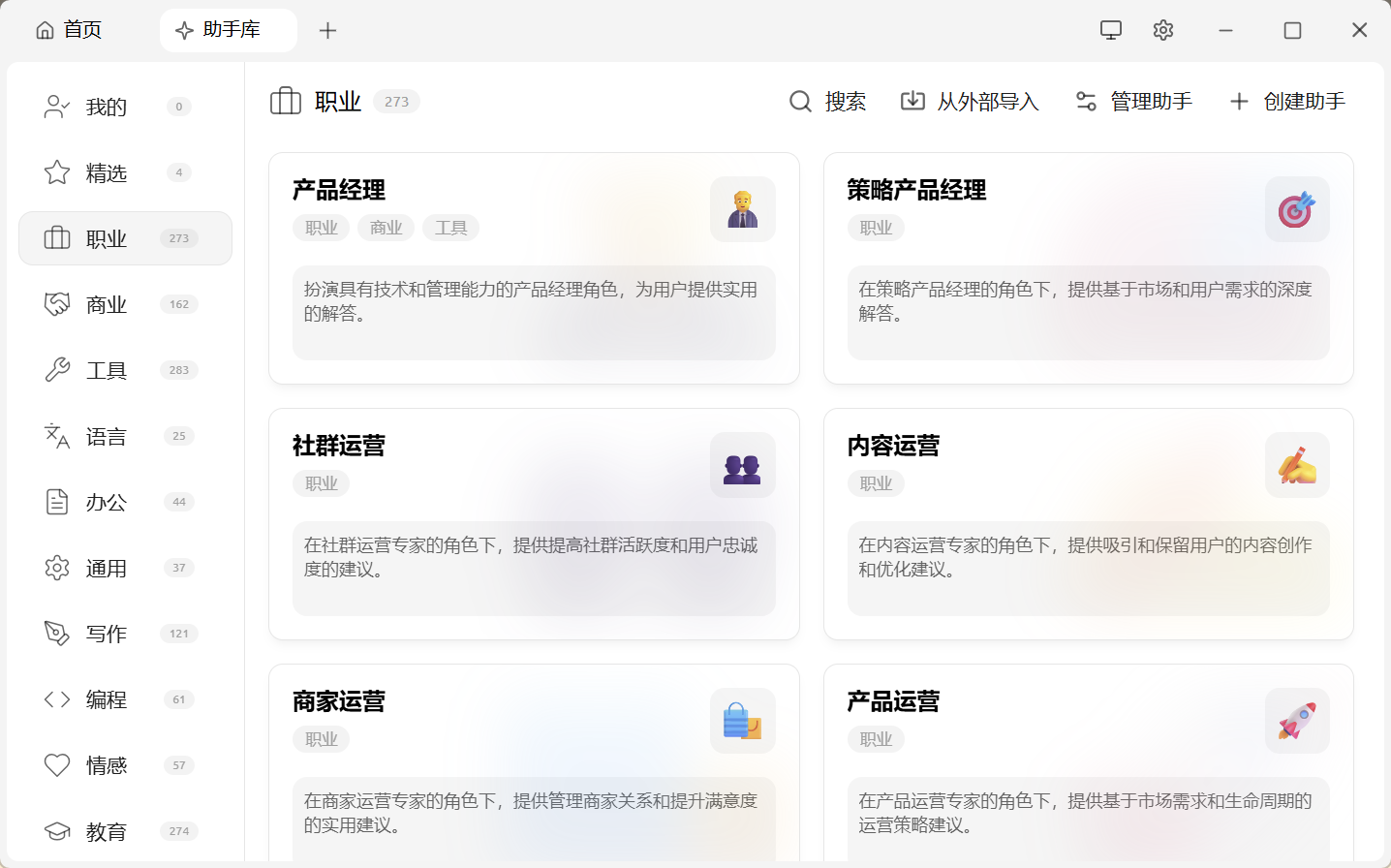Click the 产品运营 rocket icon
Viewport: 1391px width, 868px height.
click(x=1297, y=721)
